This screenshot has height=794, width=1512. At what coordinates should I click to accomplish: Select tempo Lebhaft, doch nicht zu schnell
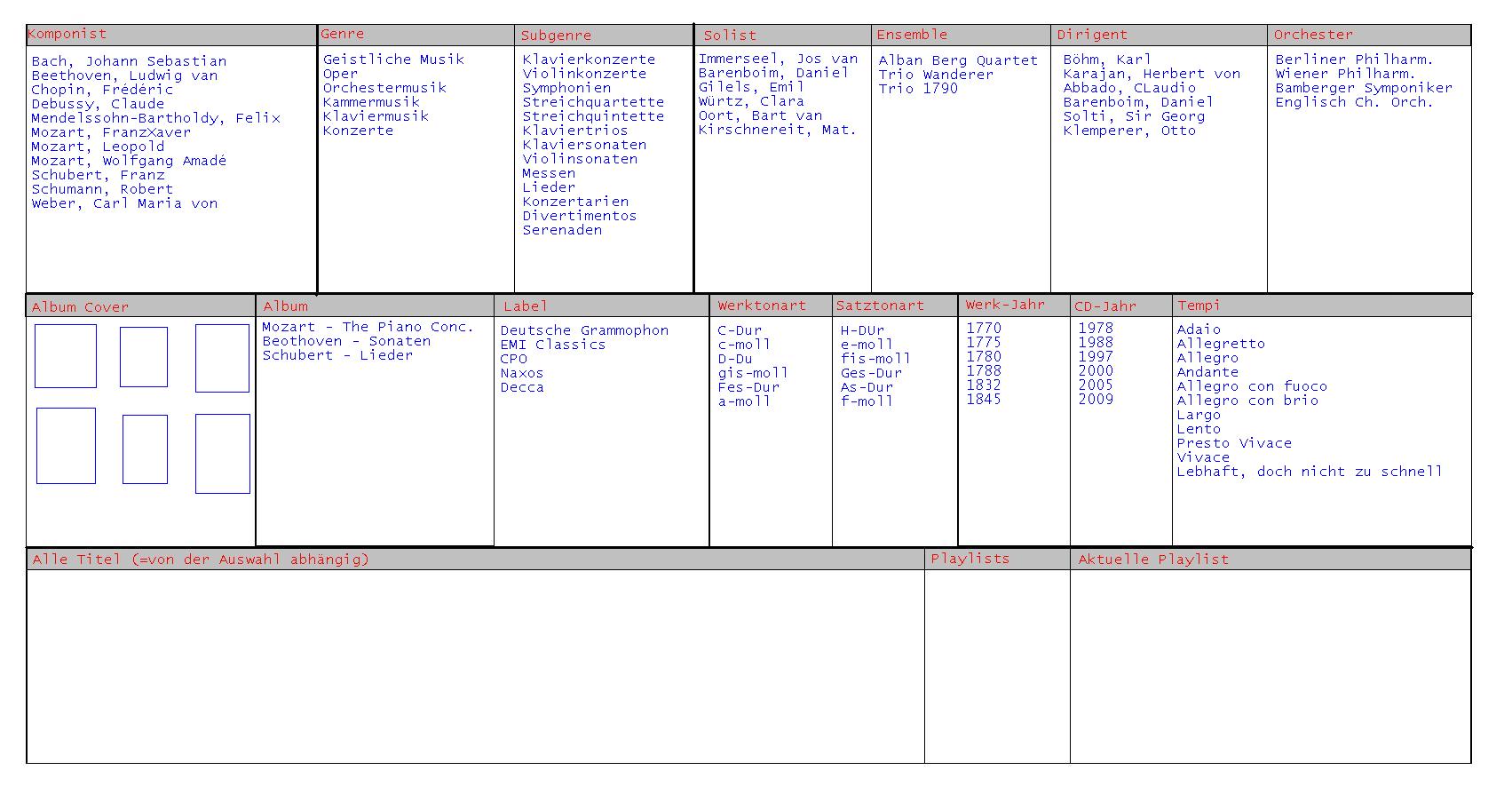click(x=1310, y=472)
